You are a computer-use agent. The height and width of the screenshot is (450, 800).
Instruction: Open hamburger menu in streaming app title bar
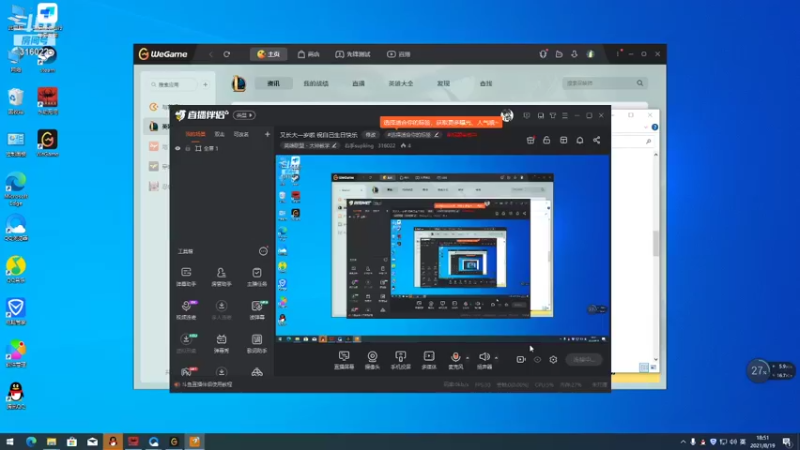pos(565,116)
